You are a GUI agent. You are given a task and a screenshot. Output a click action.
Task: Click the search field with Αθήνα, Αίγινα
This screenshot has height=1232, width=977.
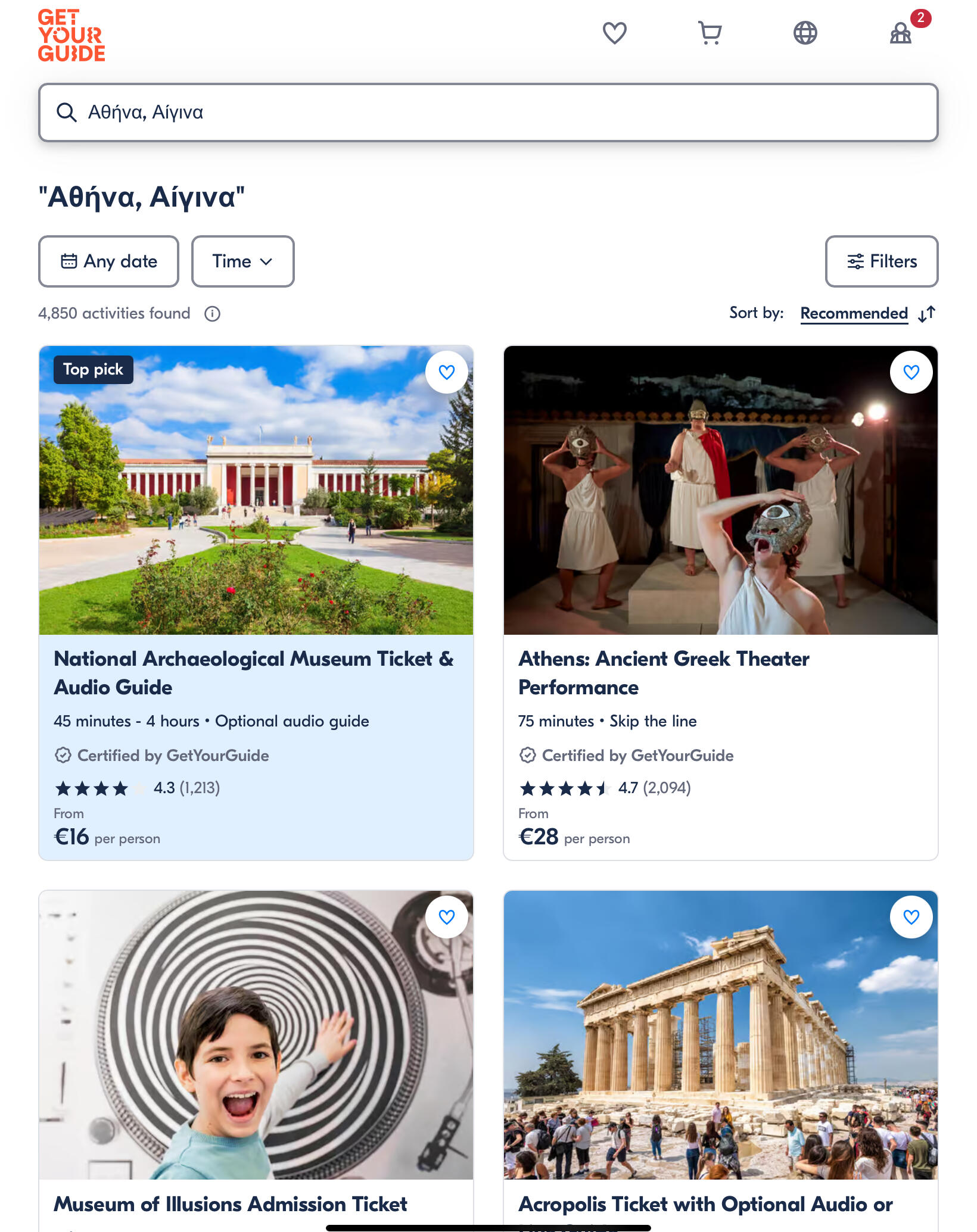(x=488, y=113)
